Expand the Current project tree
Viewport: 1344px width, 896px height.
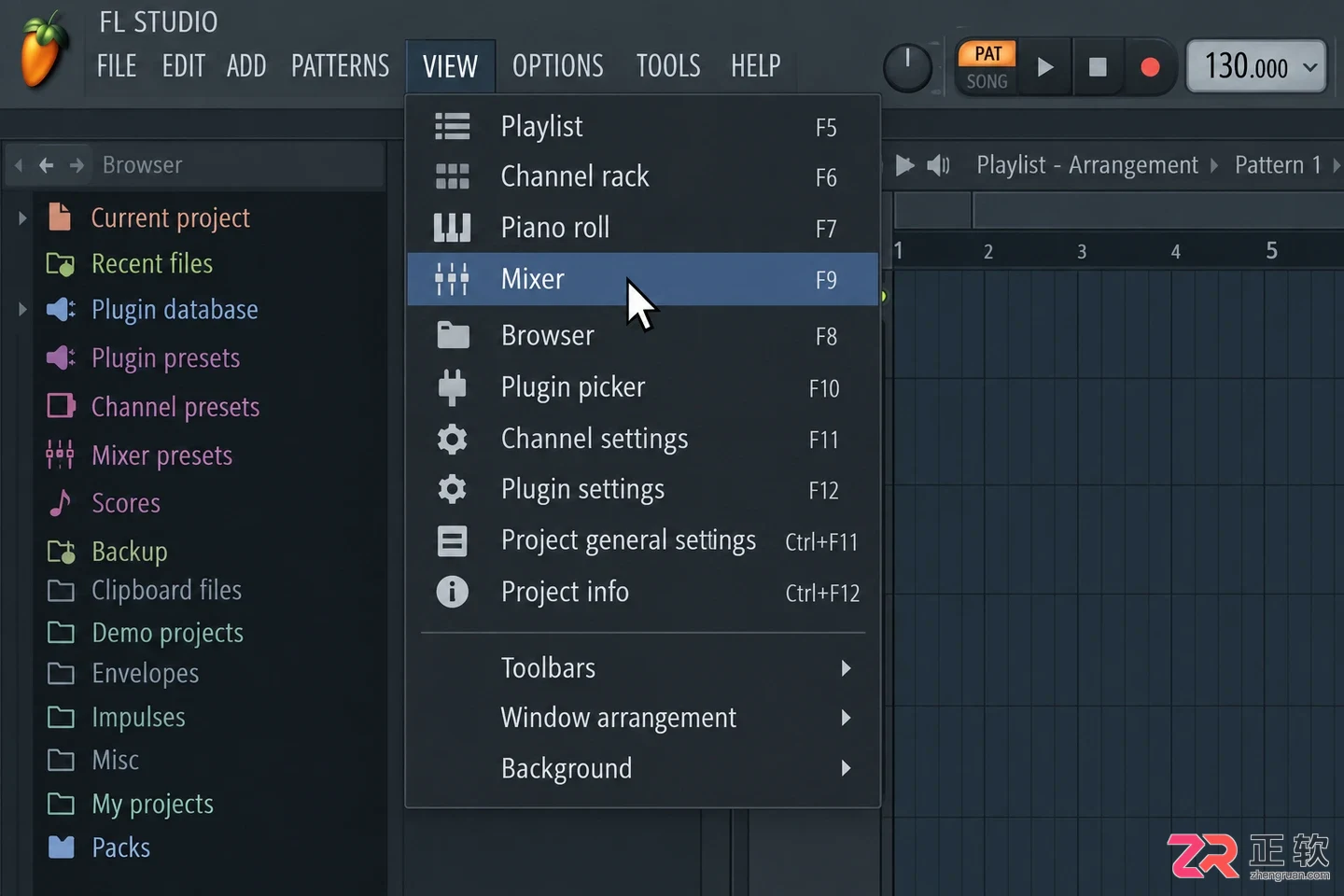tap(22, 217)
